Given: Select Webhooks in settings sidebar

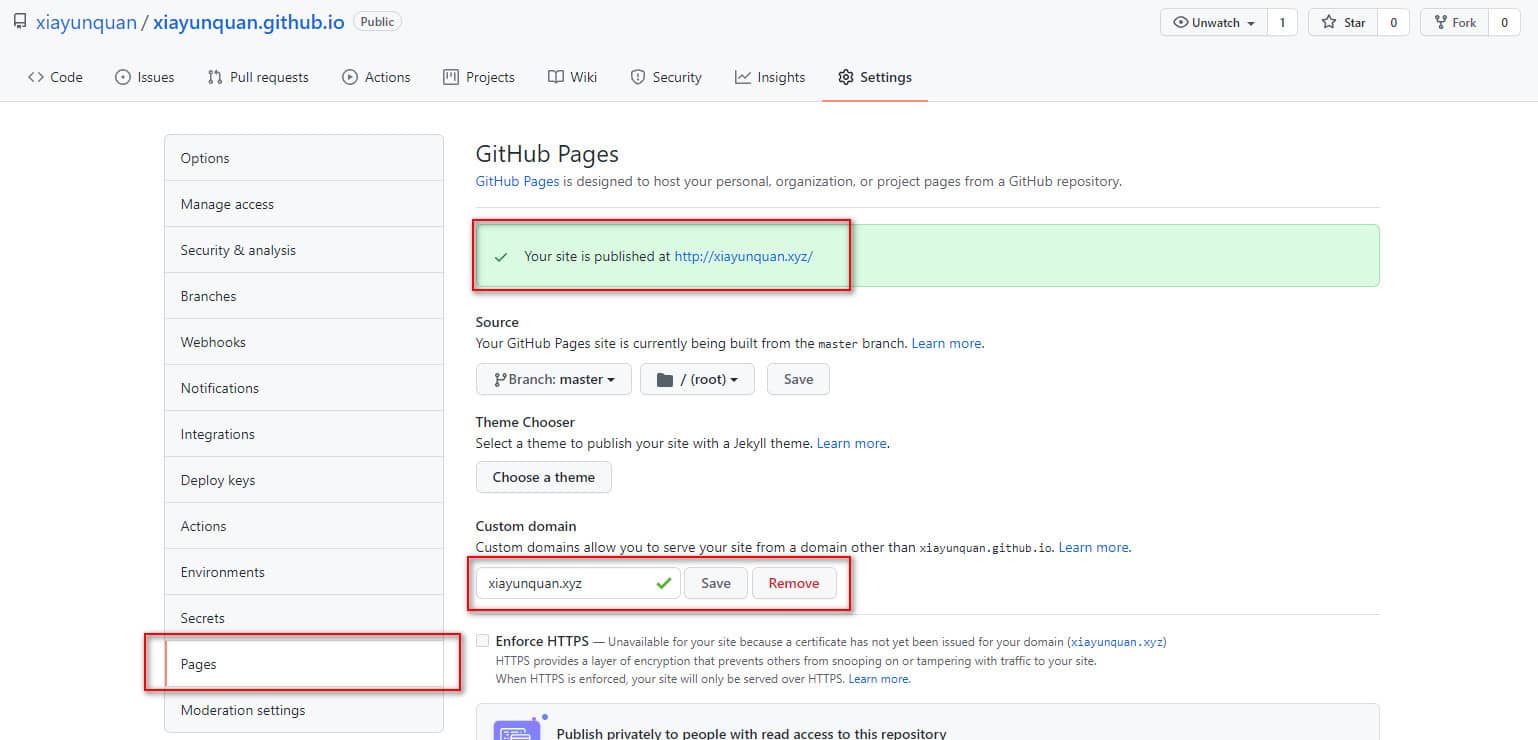Looking at the screenshot, I should [x=213, y=342].
